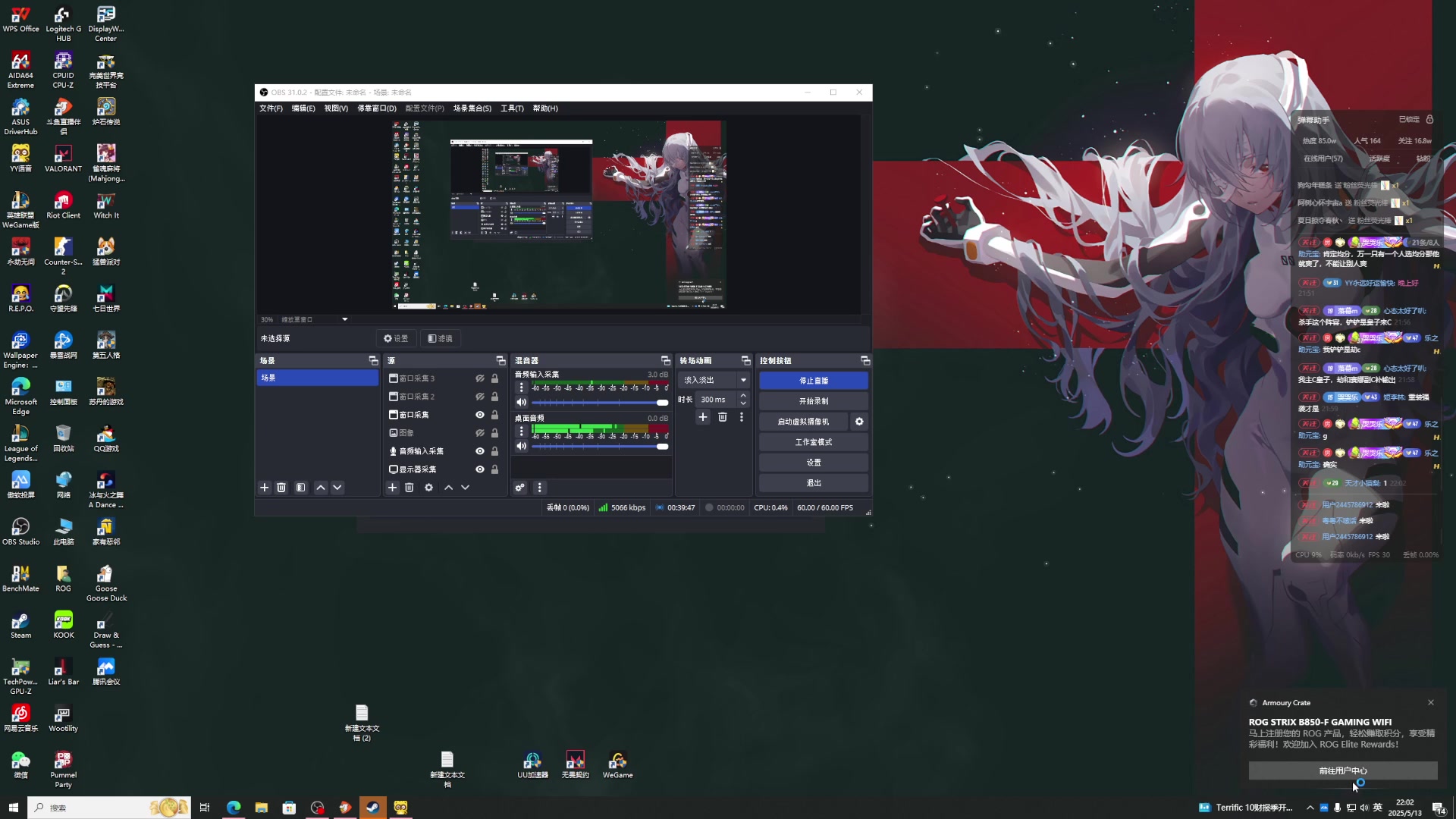Show hidden system tray icons chevron
1456x819 pixels.
click(x=1310, y=808)
